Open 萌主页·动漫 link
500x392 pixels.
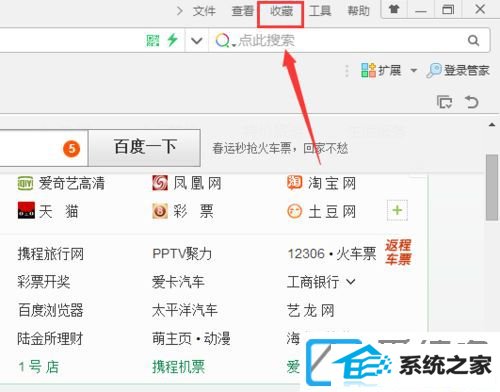tap(191, 339)
